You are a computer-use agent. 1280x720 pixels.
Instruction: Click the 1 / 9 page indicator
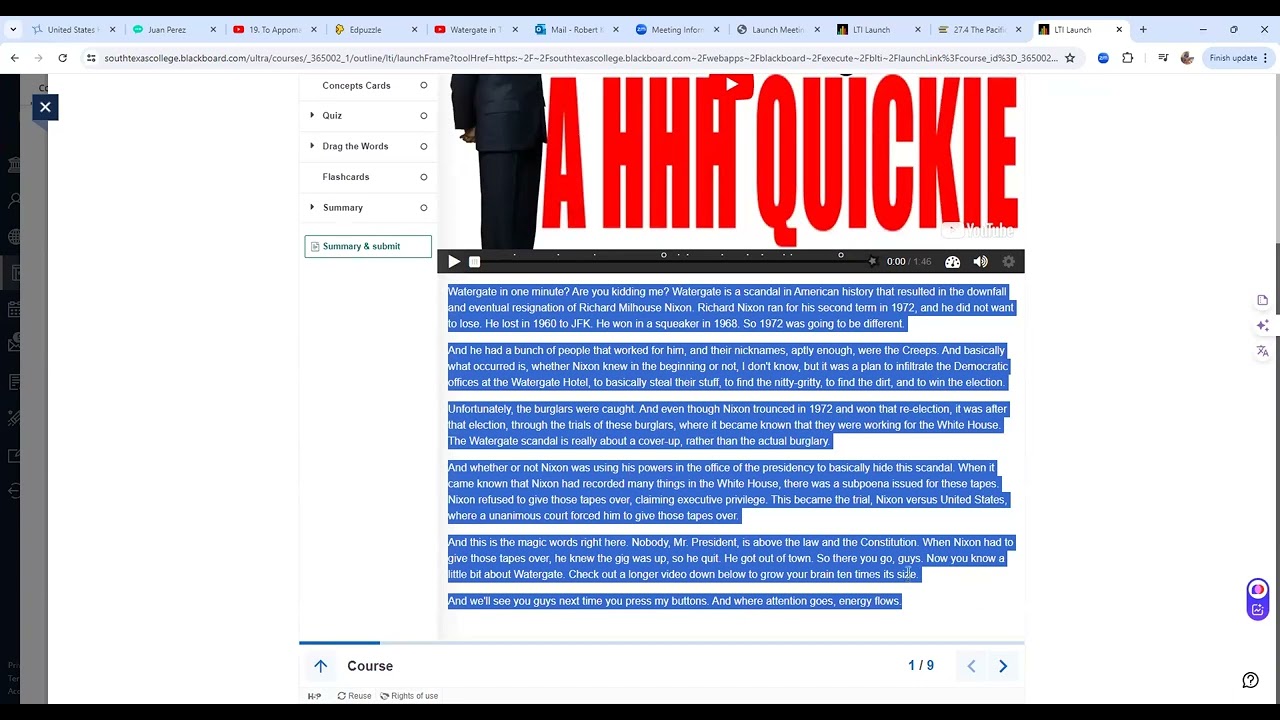coord(921,666)
